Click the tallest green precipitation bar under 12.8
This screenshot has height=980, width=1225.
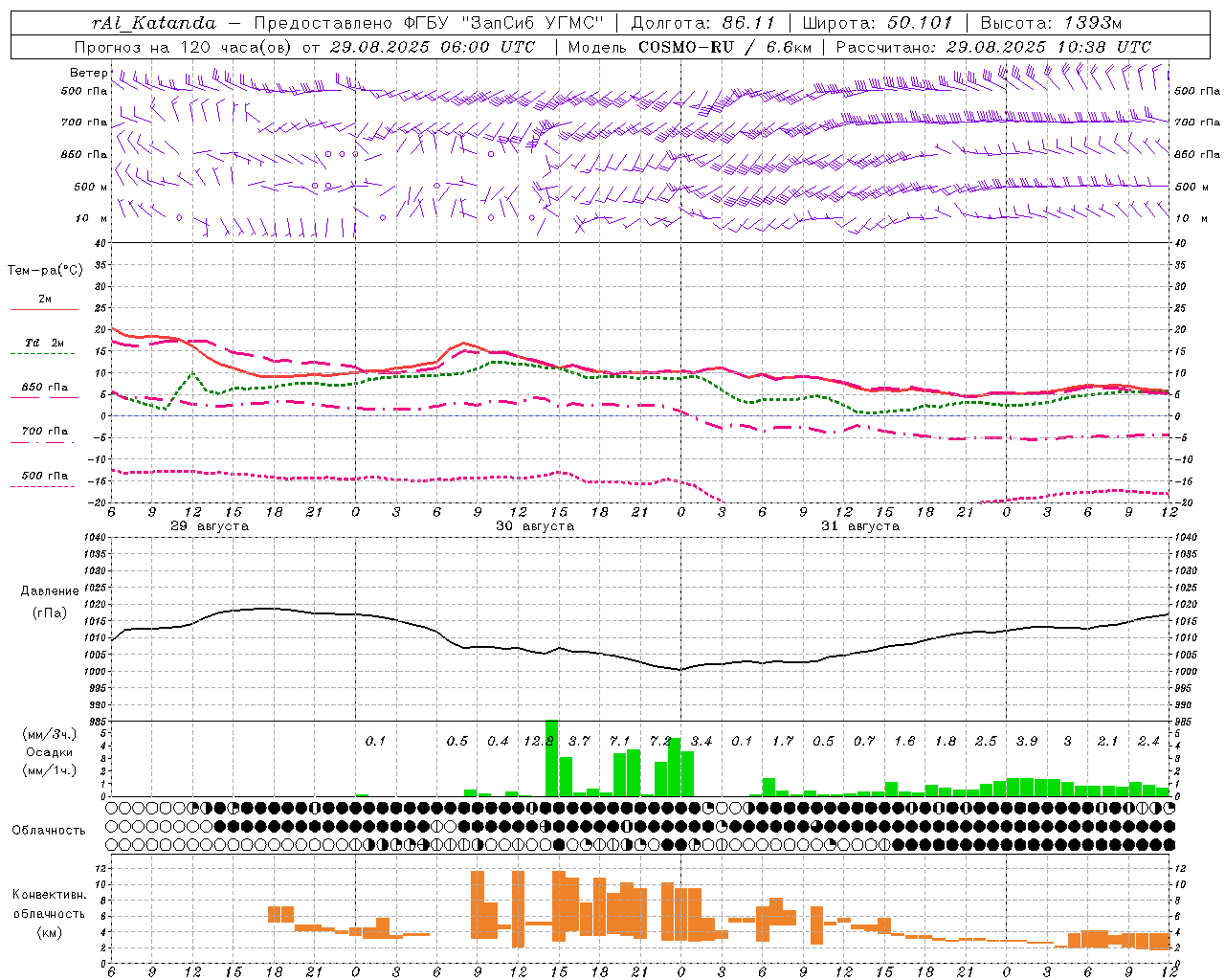[x=552, y=758]
